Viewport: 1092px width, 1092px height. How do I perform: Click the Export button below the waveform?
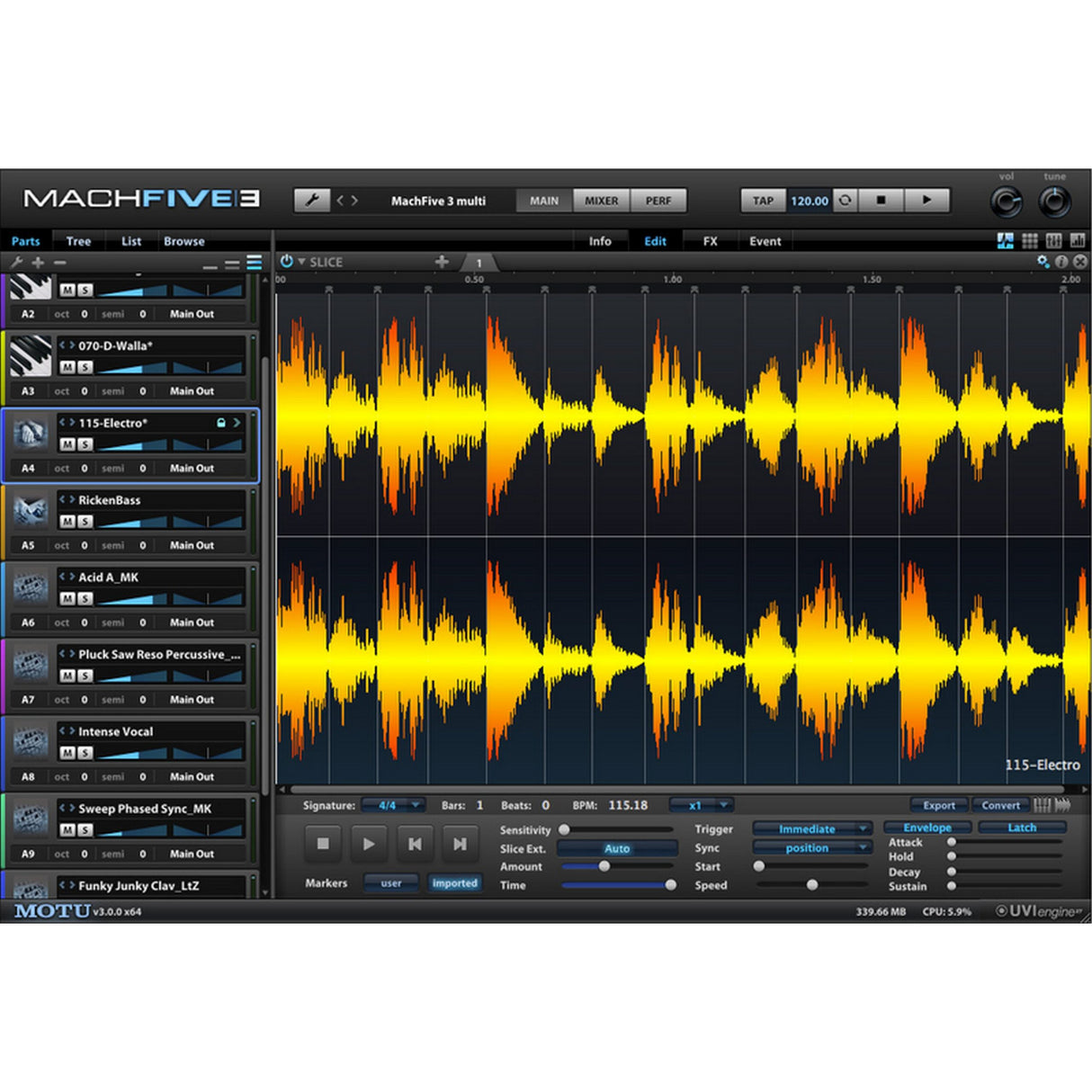coord(939,805)
